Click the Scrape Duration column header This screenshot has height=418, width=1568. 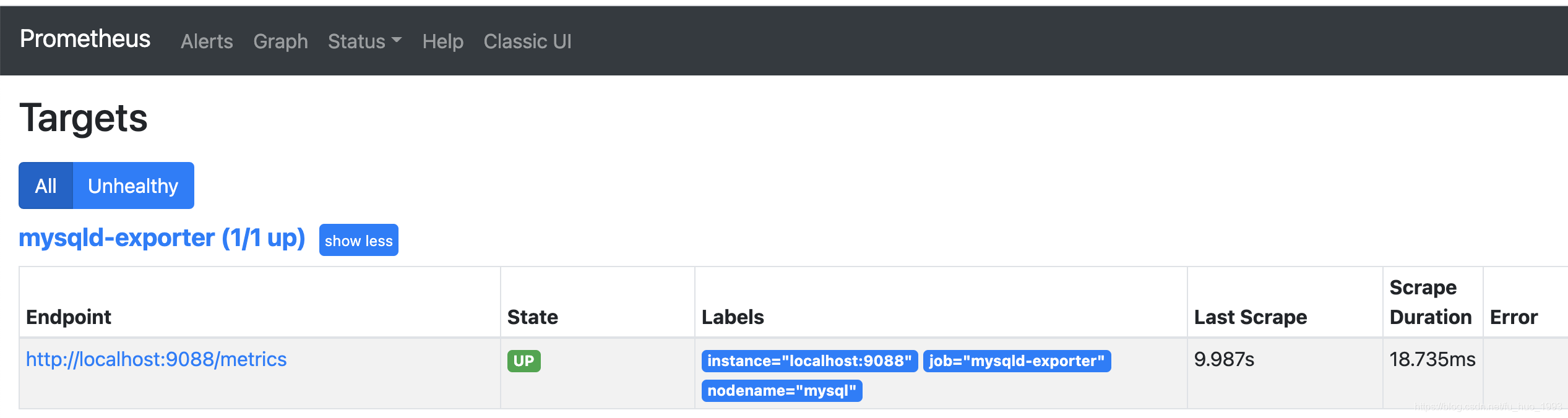tap(1431, 302)
